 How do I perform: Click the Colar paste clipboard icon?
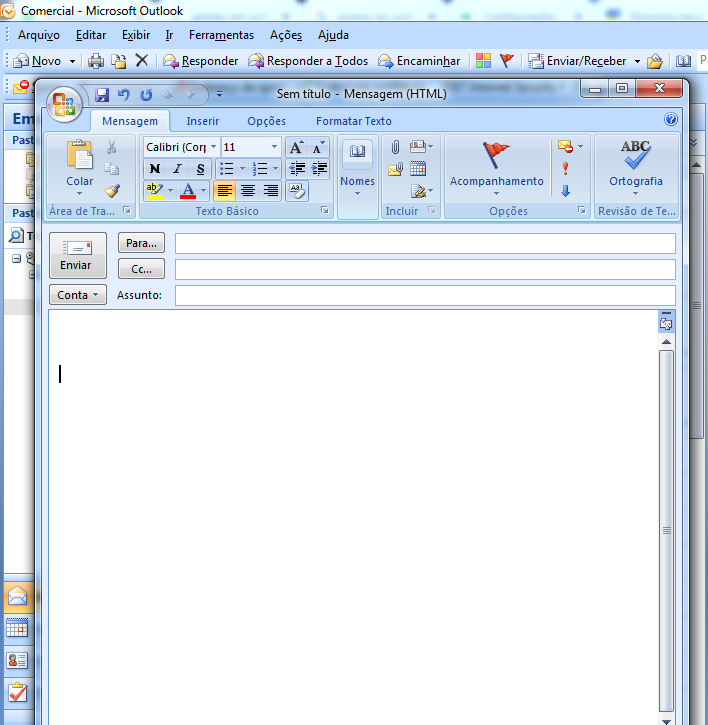tap(80, 155)
